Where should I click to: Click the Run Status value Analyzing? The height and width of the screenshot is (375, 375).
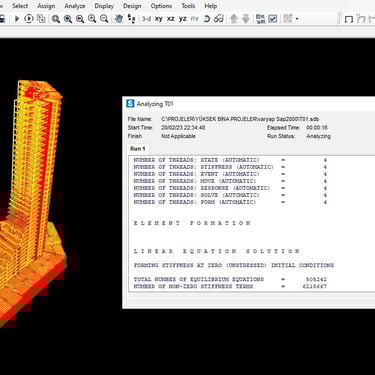pyautogui.click(x=318, y=136)
